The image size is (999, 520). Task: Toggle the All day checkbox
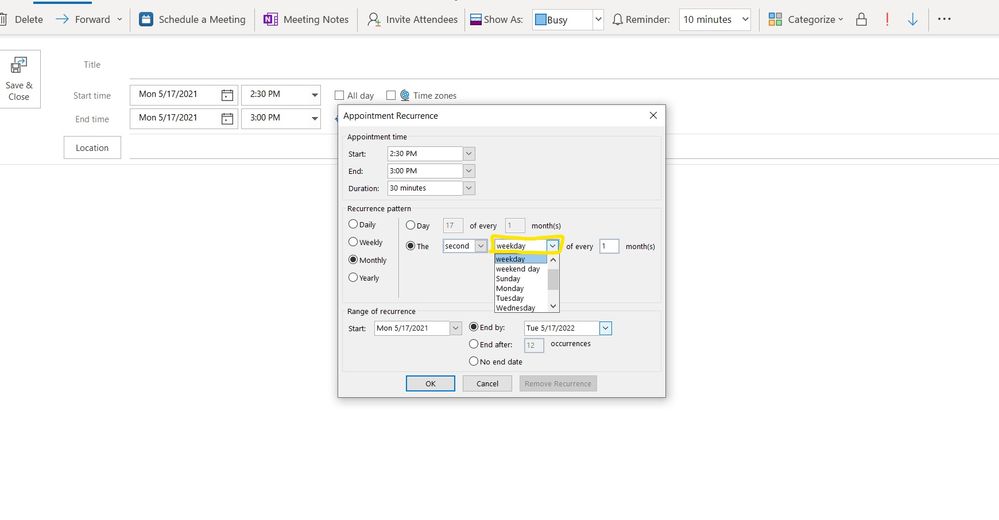pos(339,95)
